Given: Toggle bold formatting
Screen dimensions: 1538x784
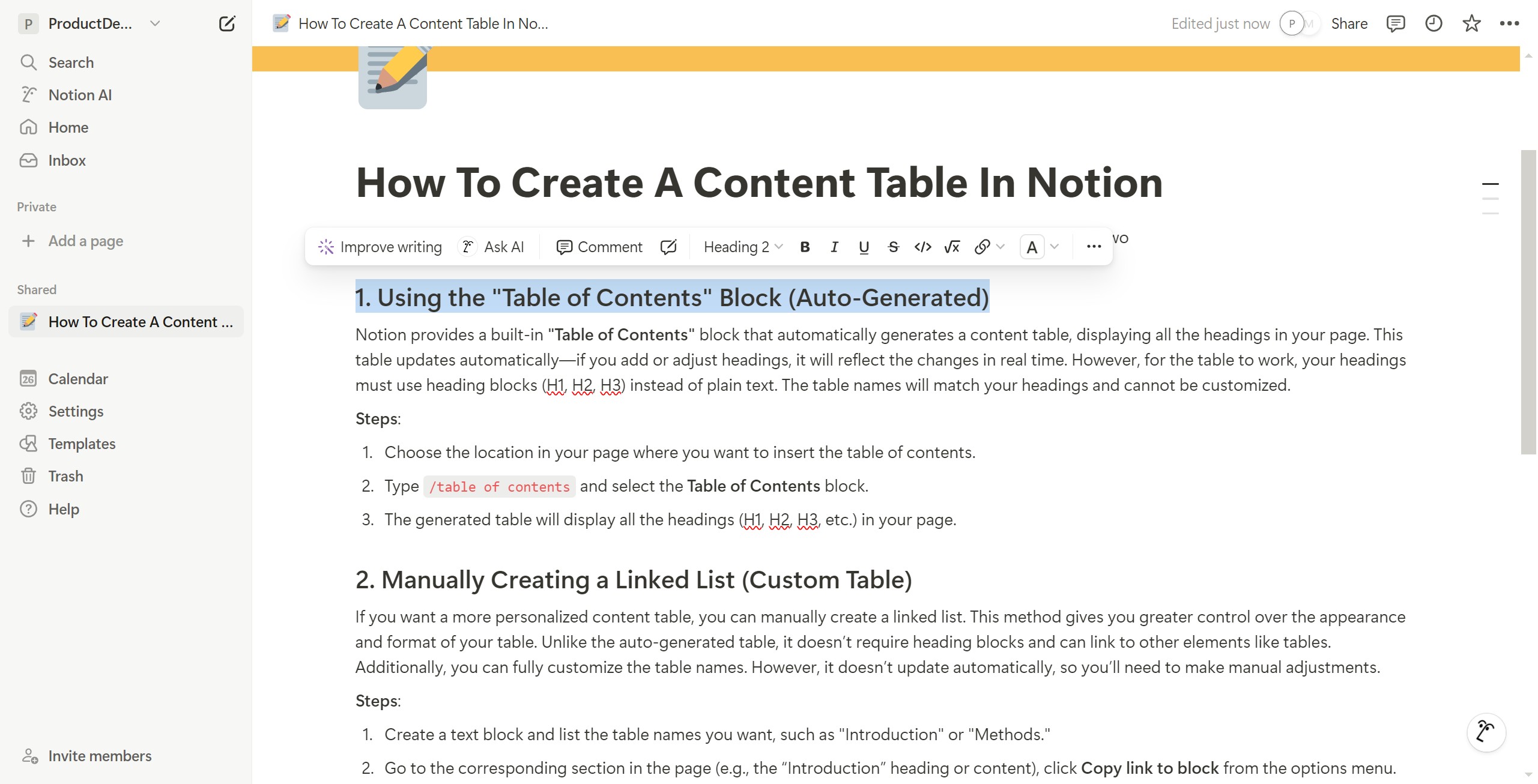Looking at the screenshot, I should 805,247.
